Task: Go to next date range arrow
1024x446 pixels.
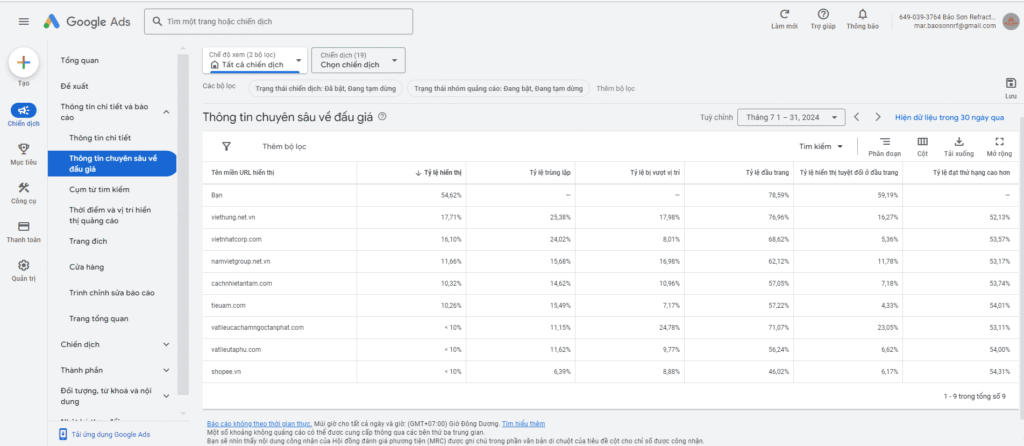Action: point(878,118)
